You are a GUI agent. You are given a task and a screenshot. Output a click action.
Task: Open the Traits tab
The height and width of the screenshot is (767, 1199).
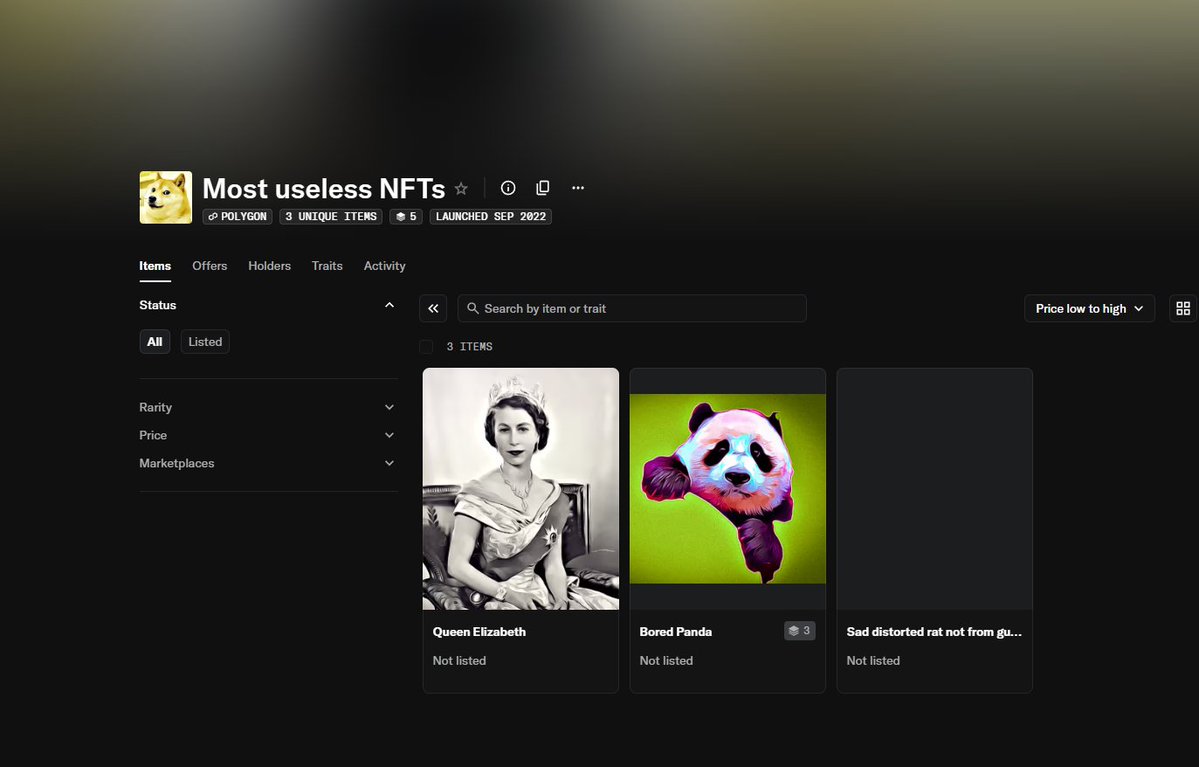tap(327, 266)
